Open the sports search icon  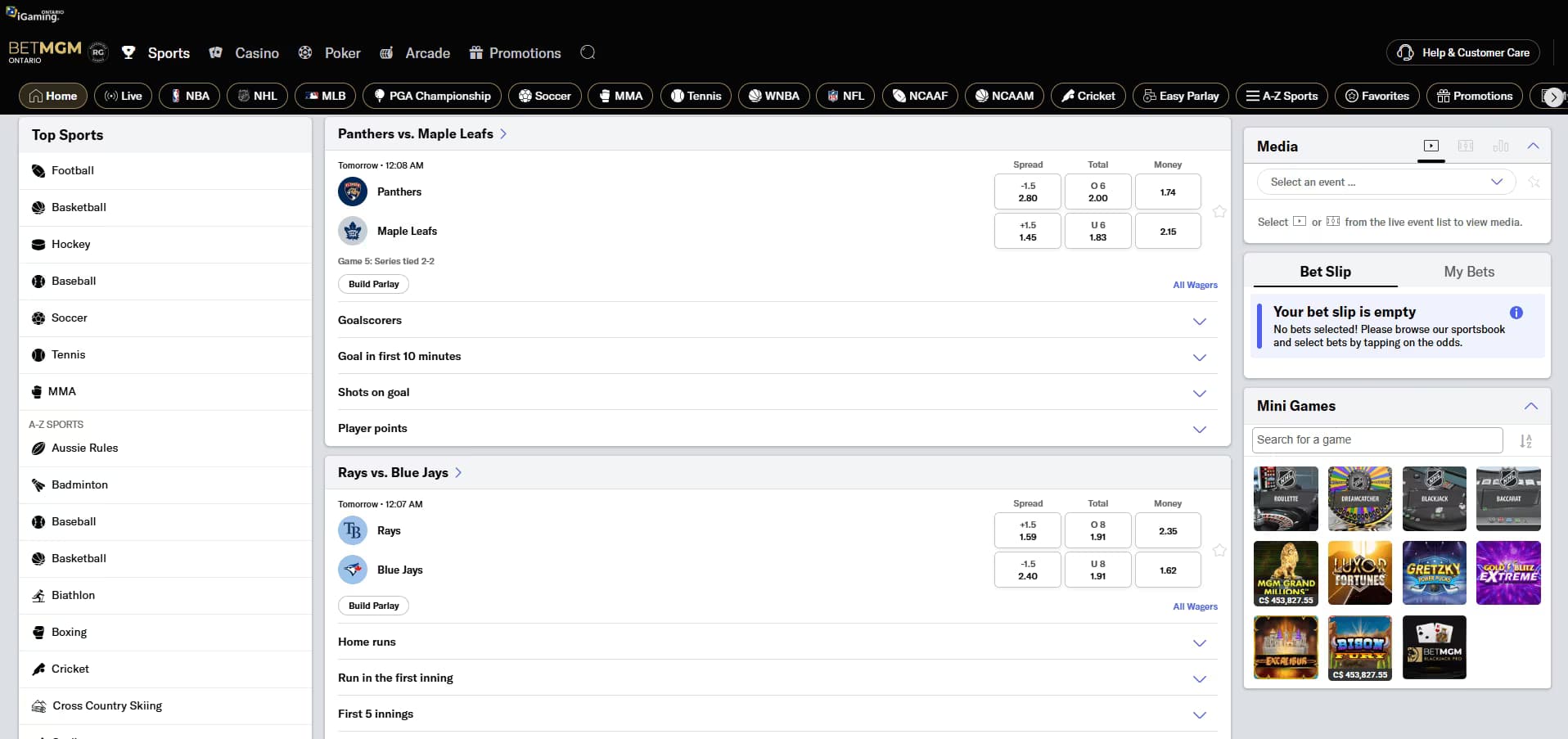coord(587,52)
